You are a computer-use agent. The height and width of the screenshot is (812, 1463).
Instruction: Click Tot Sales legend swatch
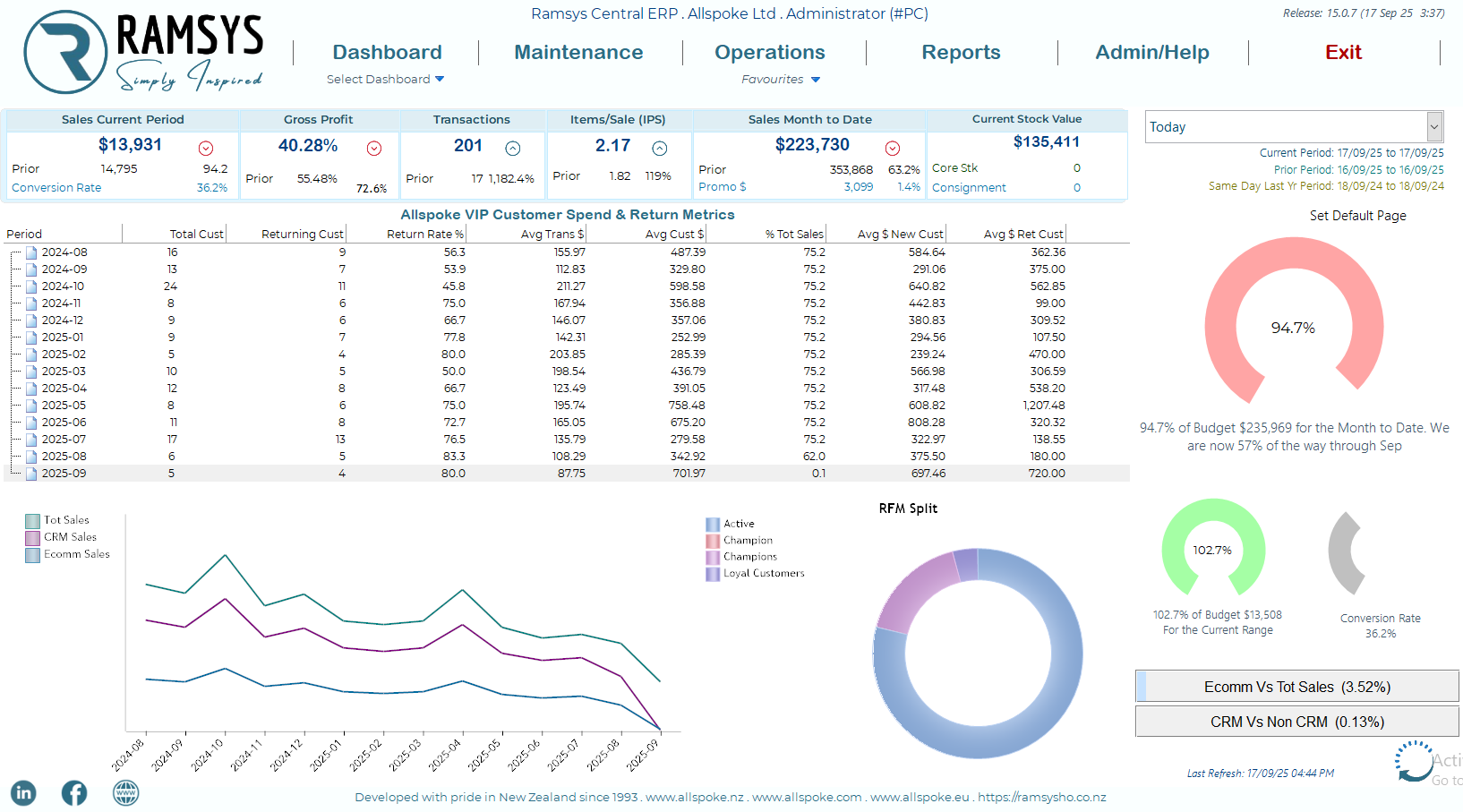(33, 520)
